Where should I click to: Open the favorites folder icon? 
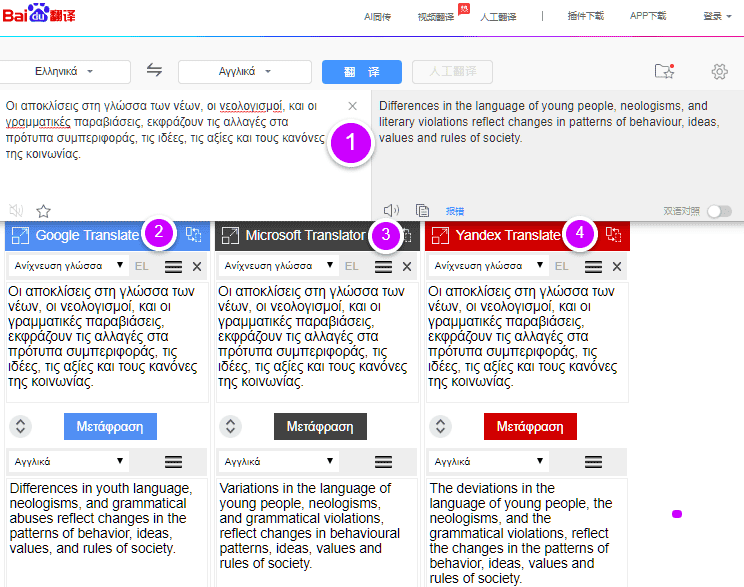point(664,71)
